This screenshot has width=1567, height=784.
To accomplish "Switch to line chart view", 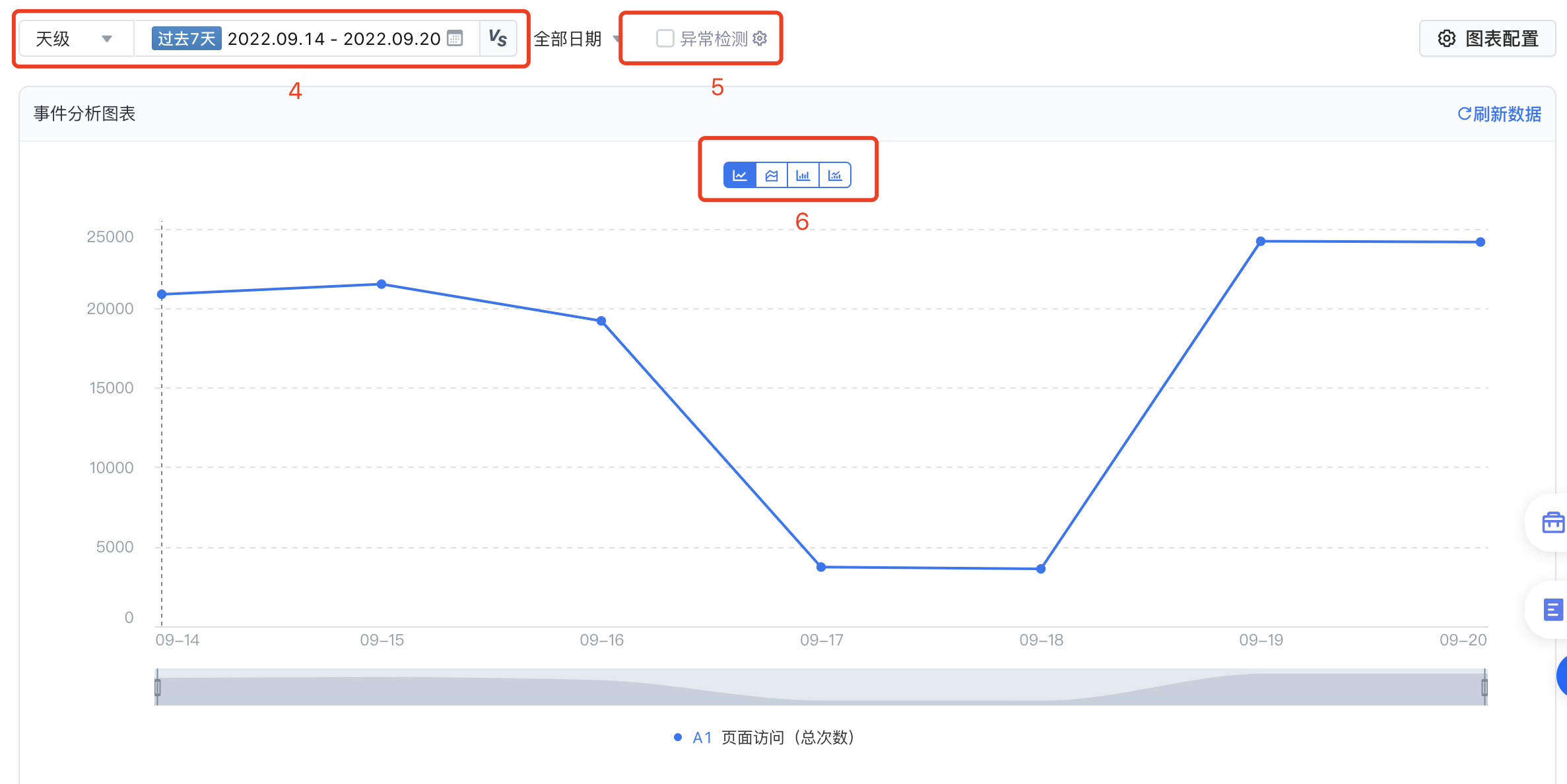I will 739,176.
